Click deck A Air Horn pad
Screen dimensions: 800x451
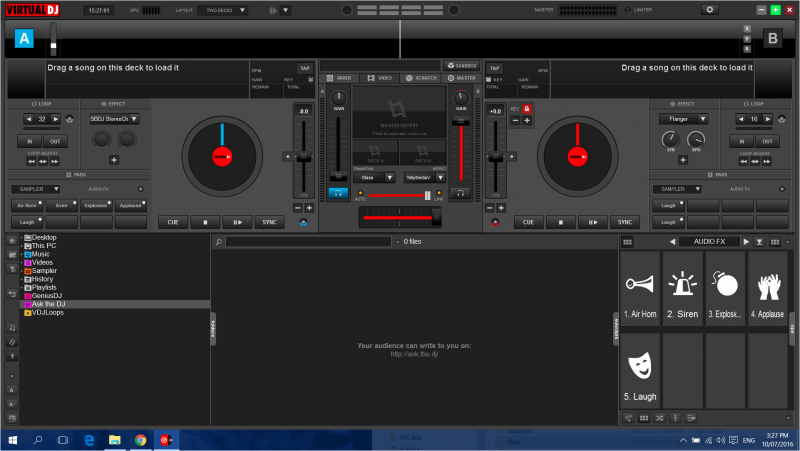coord(28,205)
